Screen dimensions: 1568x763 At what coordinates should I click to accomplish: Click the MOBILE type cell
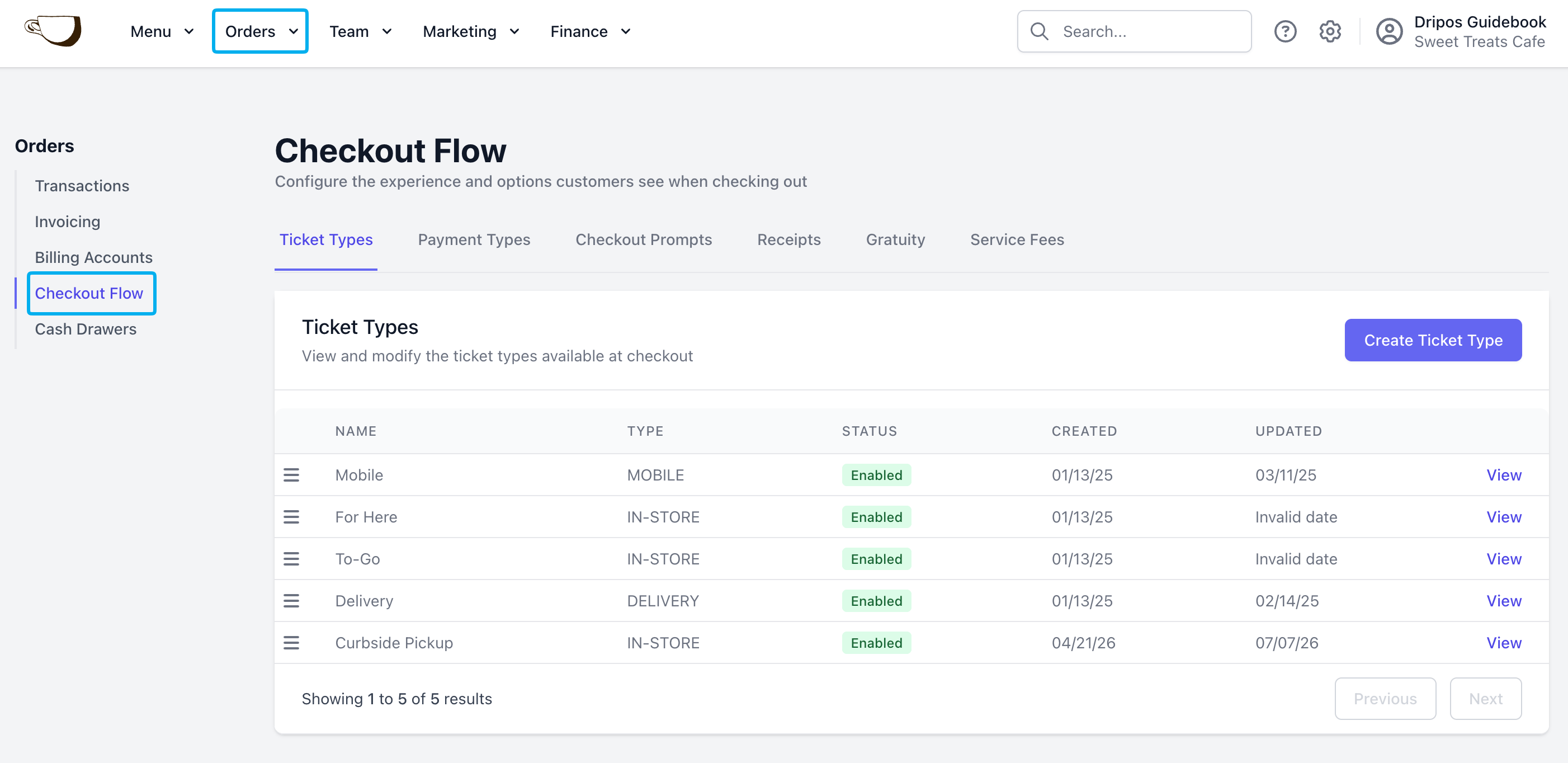[x=655, y=475]
